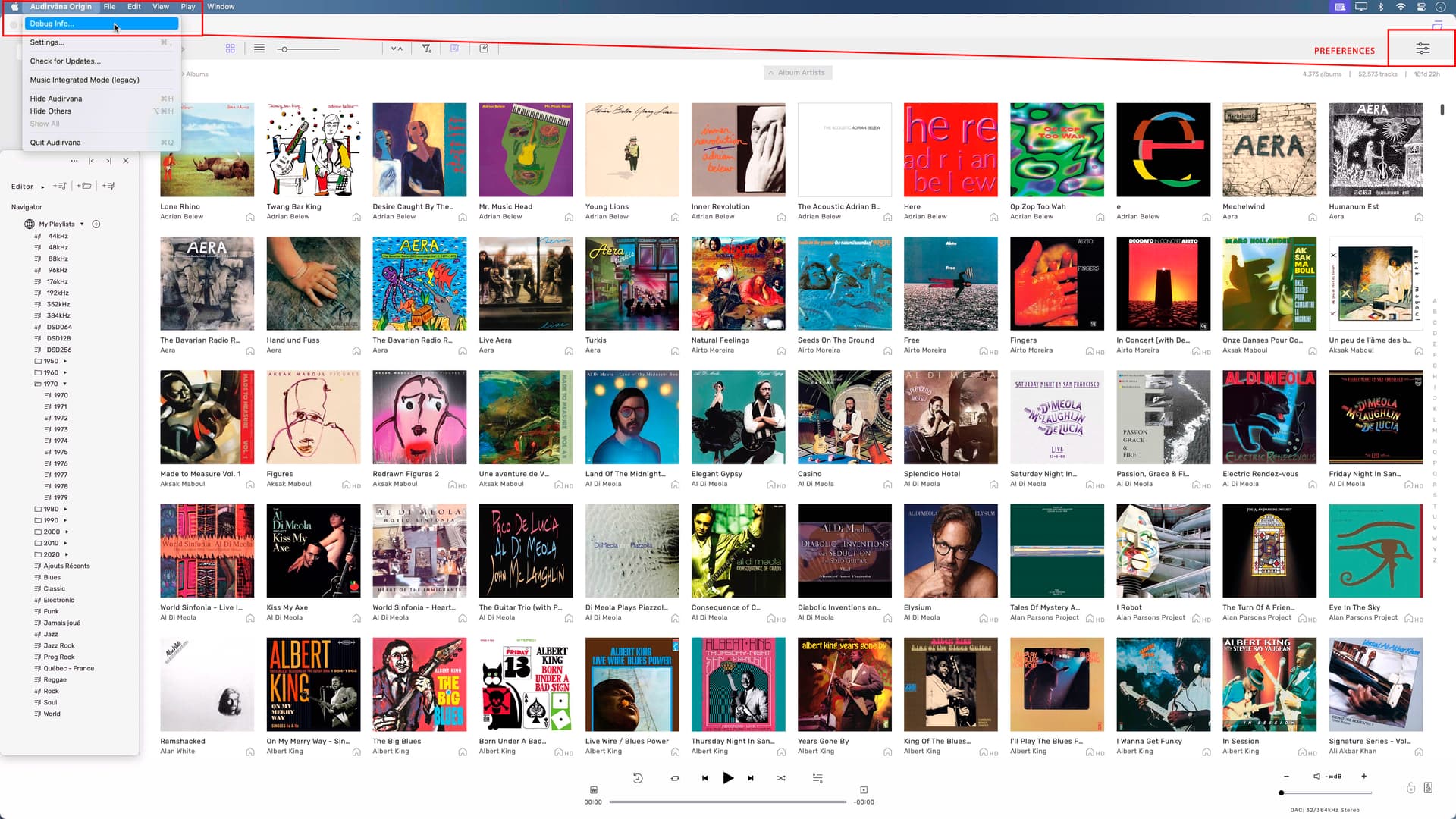Click the playlist notes icon in toolbar
The width and height of the screenshot is (1456, 819).
point(455,49)
